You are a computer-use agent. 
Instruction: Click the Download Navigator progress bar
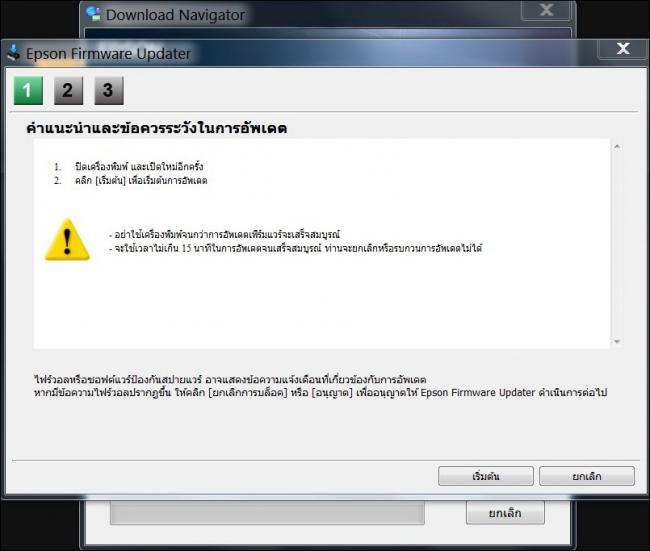[267, 513]
